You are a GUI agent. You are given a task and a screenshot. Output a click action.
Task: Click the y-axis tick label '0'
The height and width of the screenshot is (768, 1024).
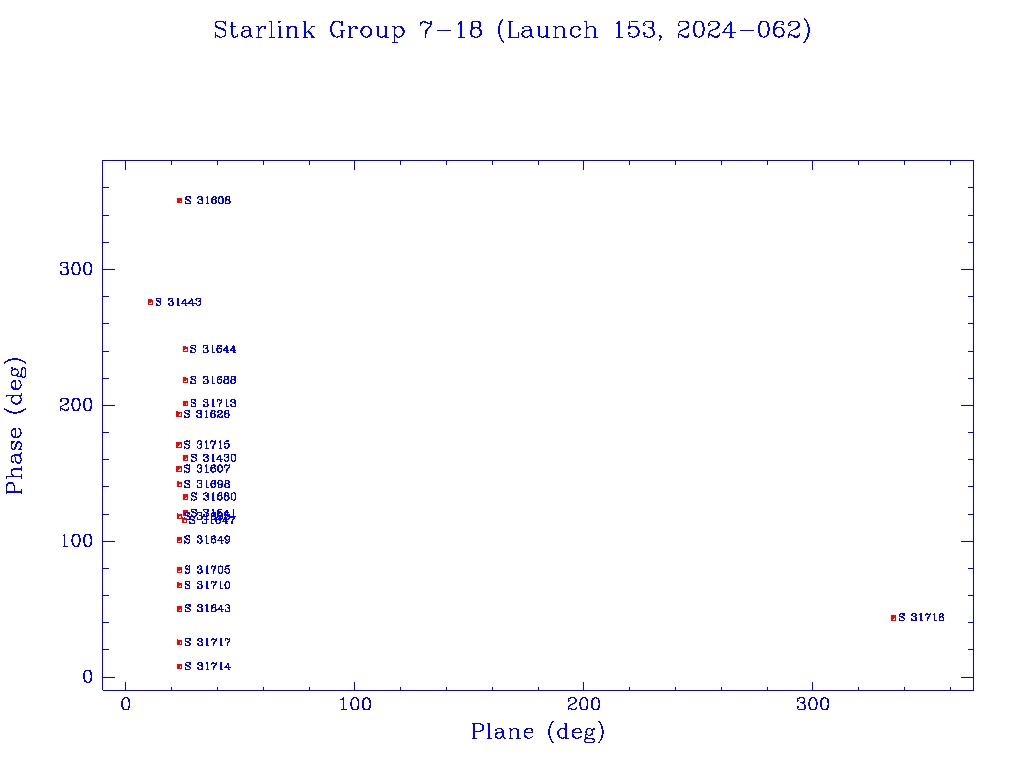click(x=88, y=677)
